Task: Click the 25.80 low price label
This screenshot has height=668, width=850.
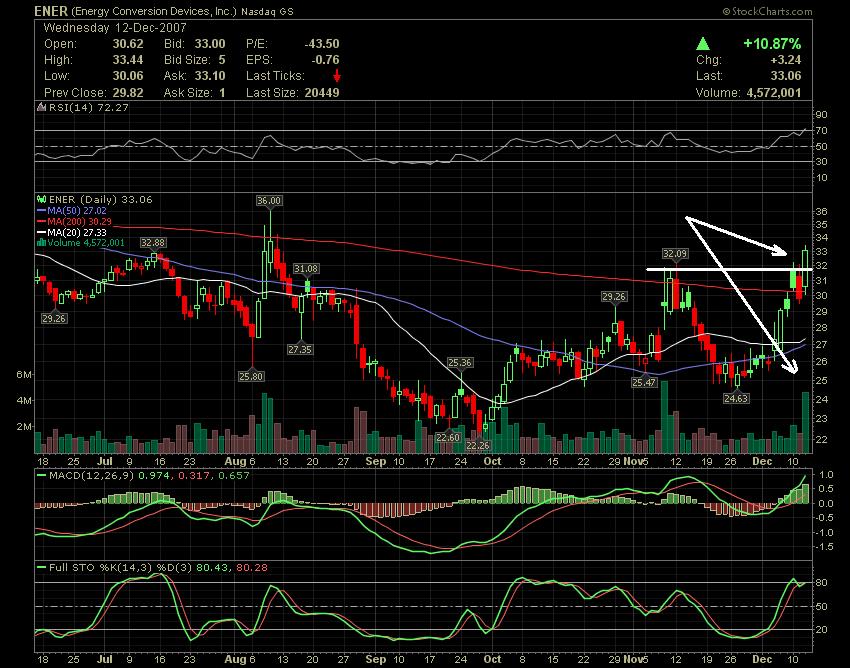Action: click(x=251, y=376)
